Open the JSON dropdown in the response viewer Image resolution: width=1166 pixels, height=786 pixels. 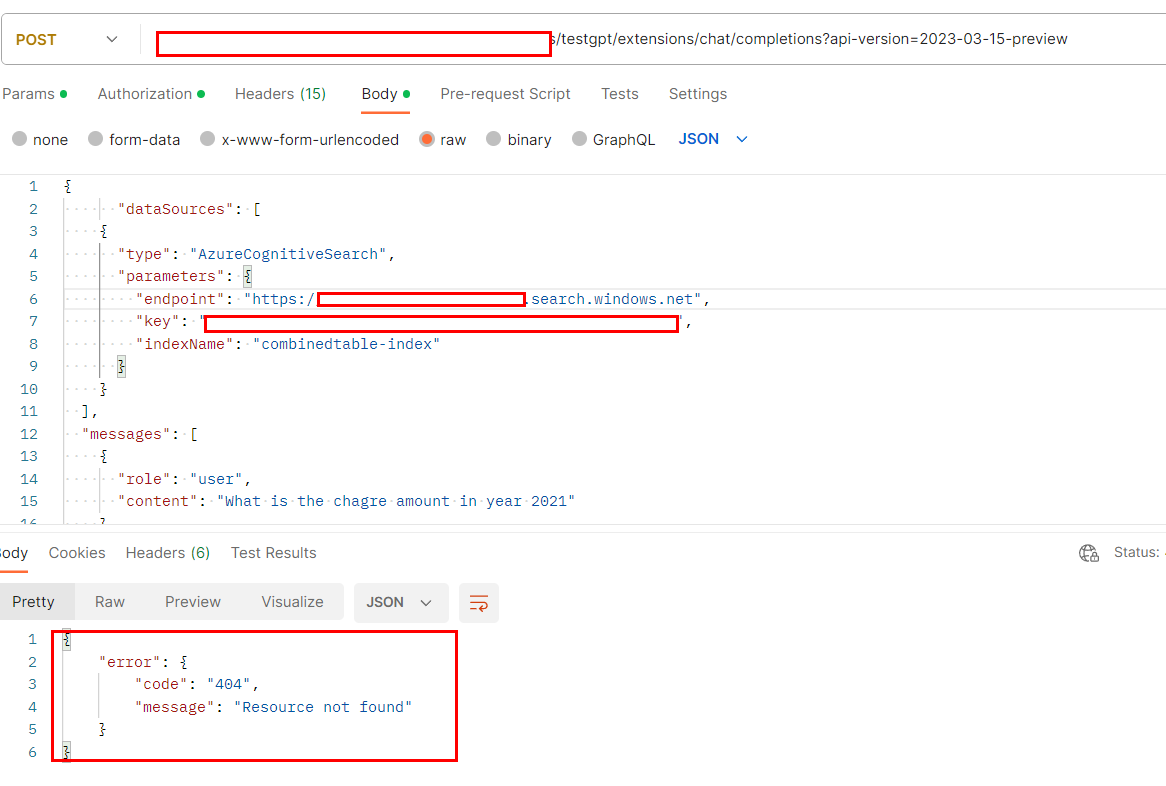401,602
